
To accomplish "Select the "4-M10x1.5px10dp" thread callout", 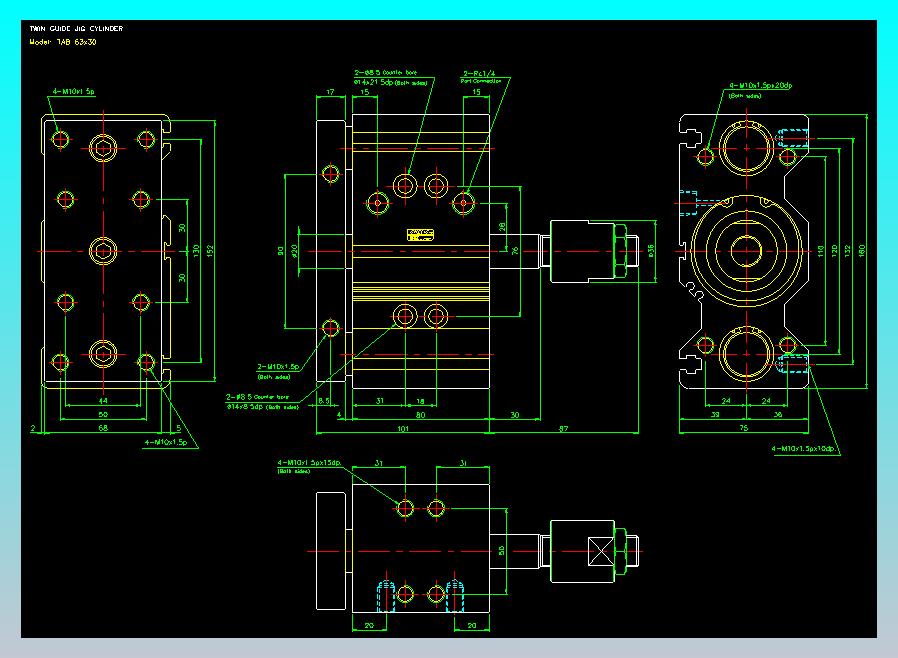I will pyautogui.click(x=803, y=448).
